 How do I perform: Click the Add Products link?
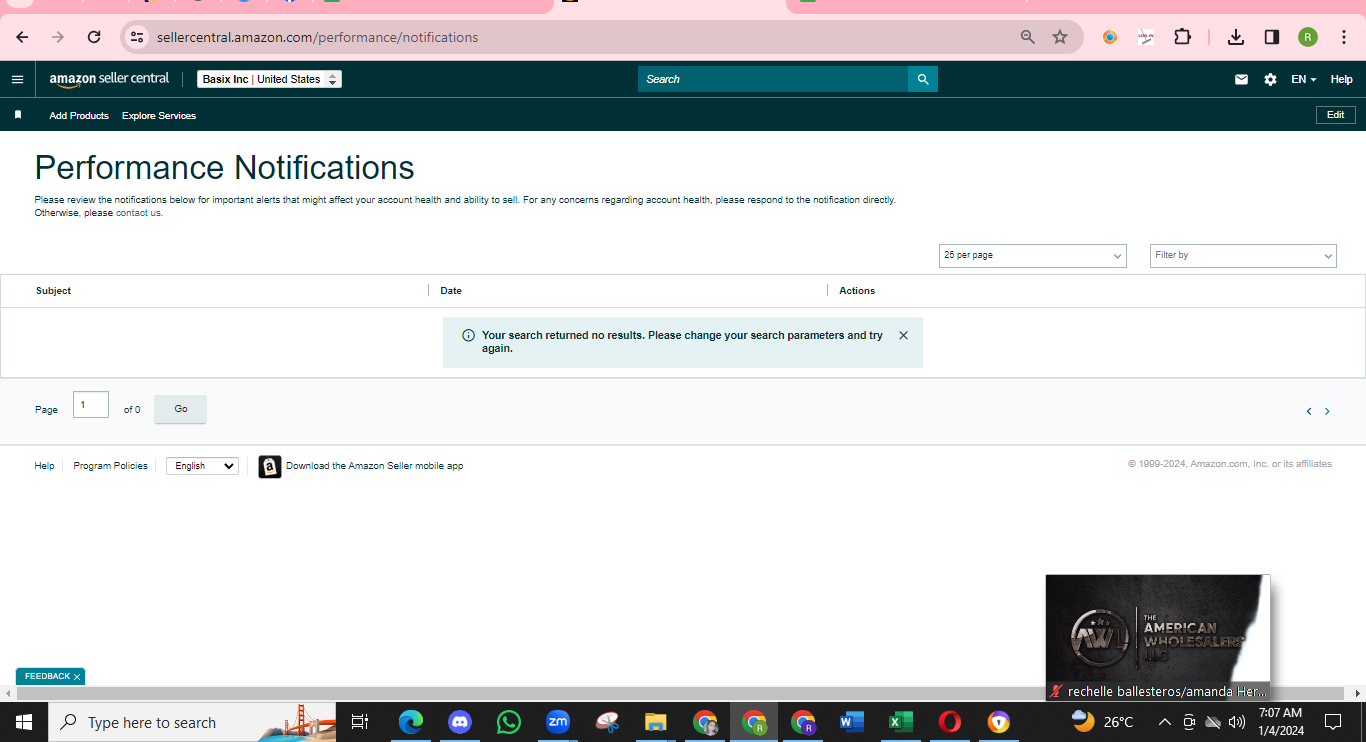pos(79,116)
